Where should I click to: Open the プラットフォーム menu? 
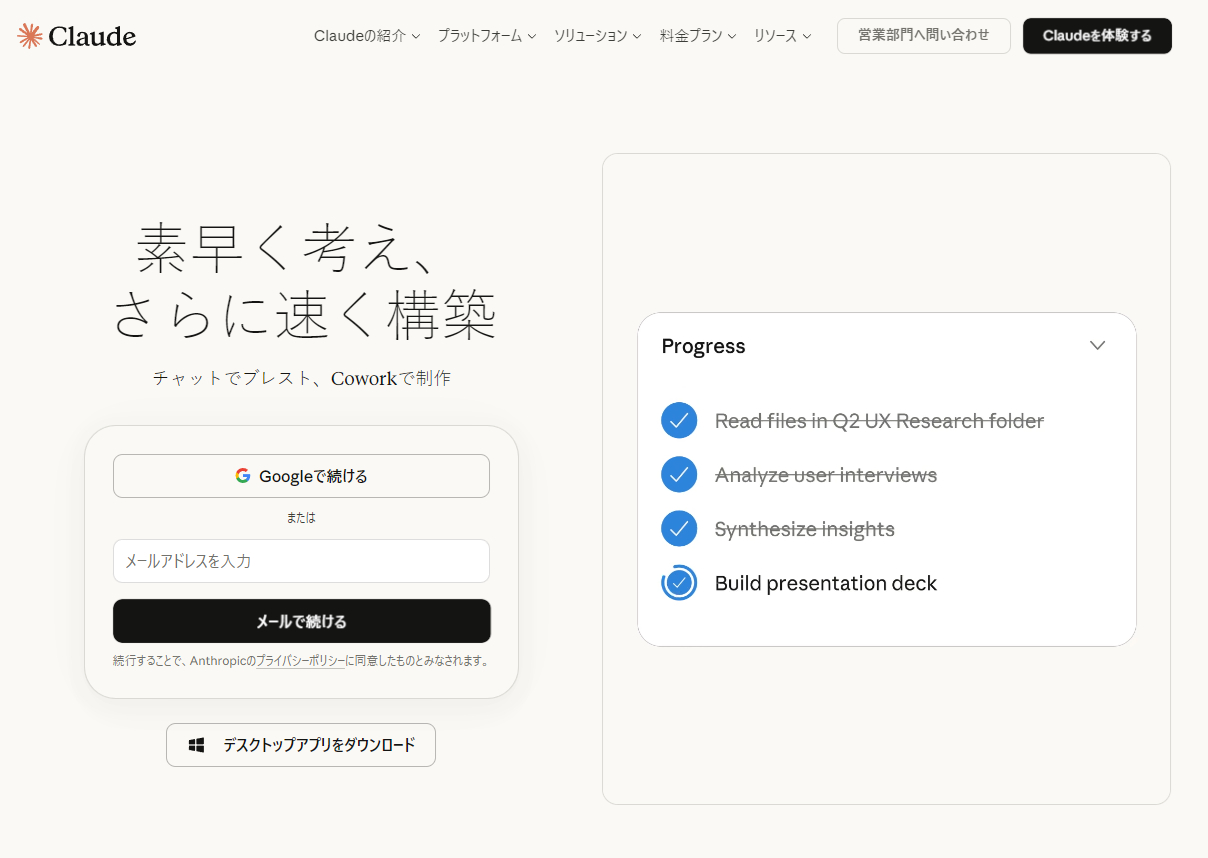pyautogui.click(x=487, y=36)
